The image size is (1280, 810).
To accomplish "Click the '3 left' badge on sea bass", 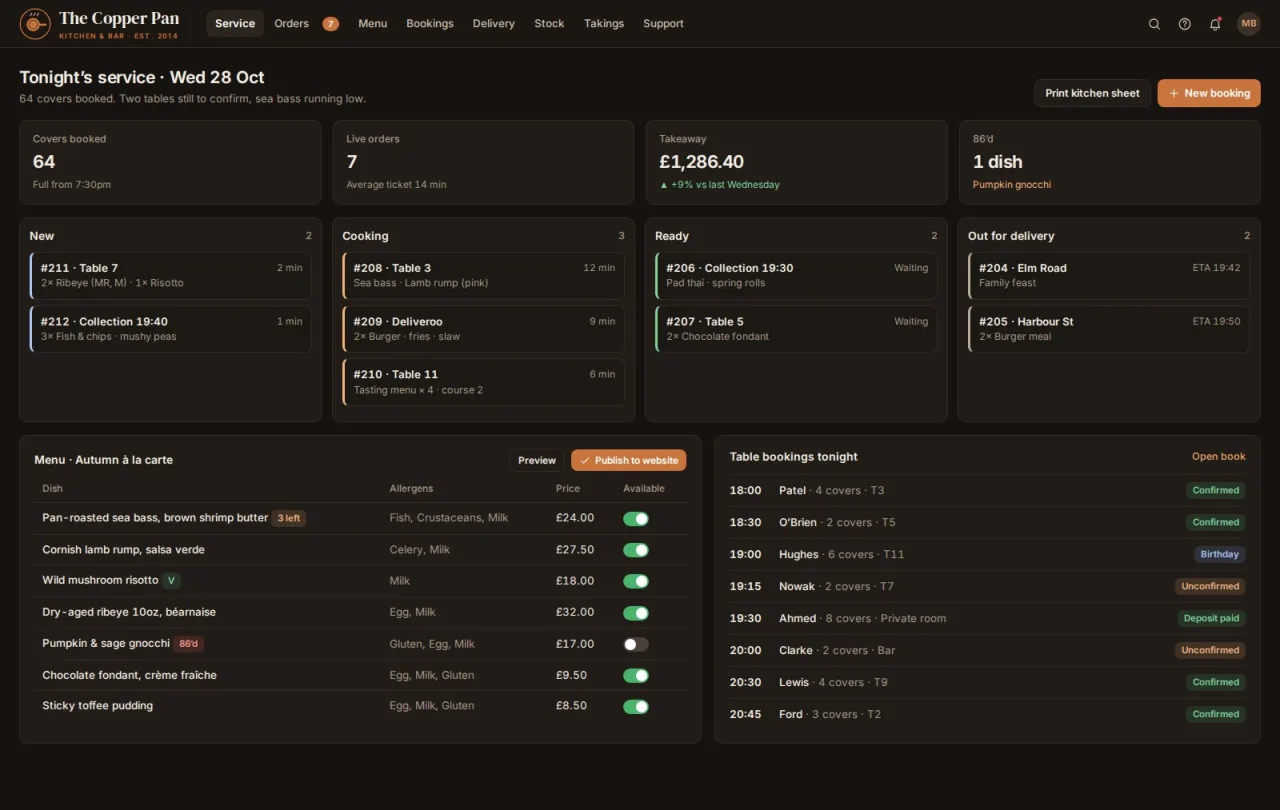I will click(x=289, y=518).
